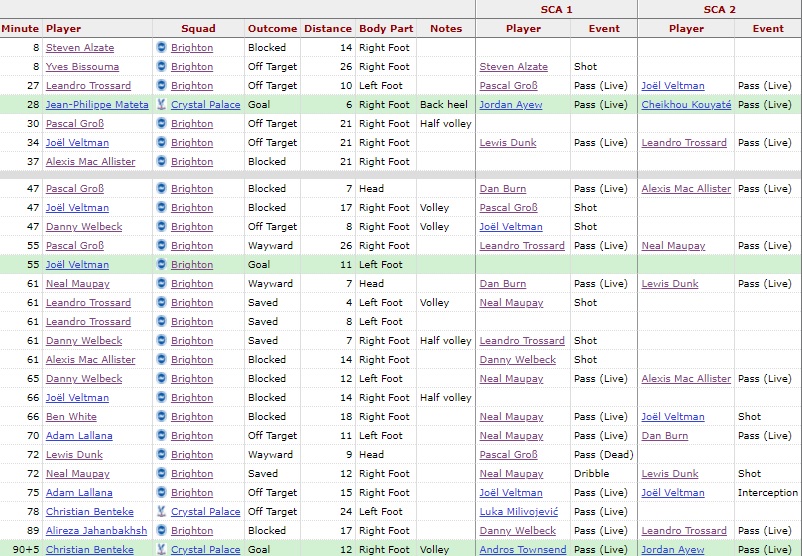Screen dimensions: 802x556
Task: Open Yves Bissouma player link
Action: (82, 66)
